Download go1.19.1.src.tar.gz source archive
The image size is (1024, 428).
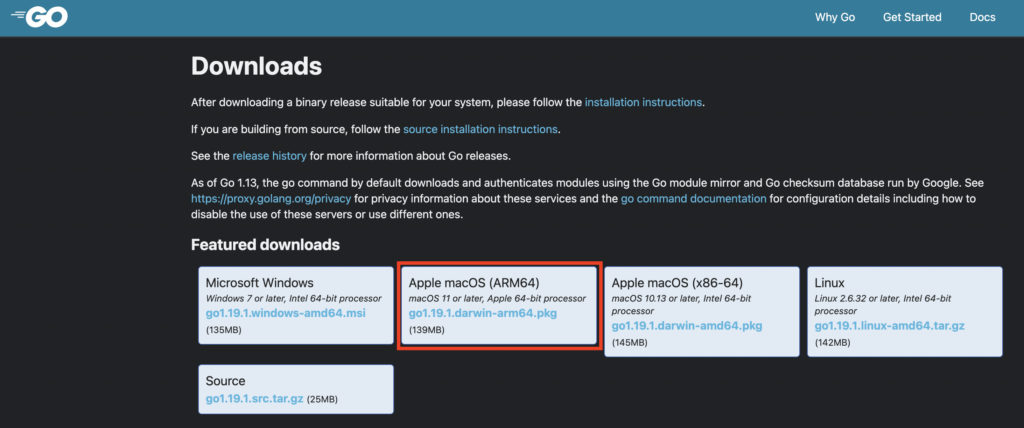point(252,399)
